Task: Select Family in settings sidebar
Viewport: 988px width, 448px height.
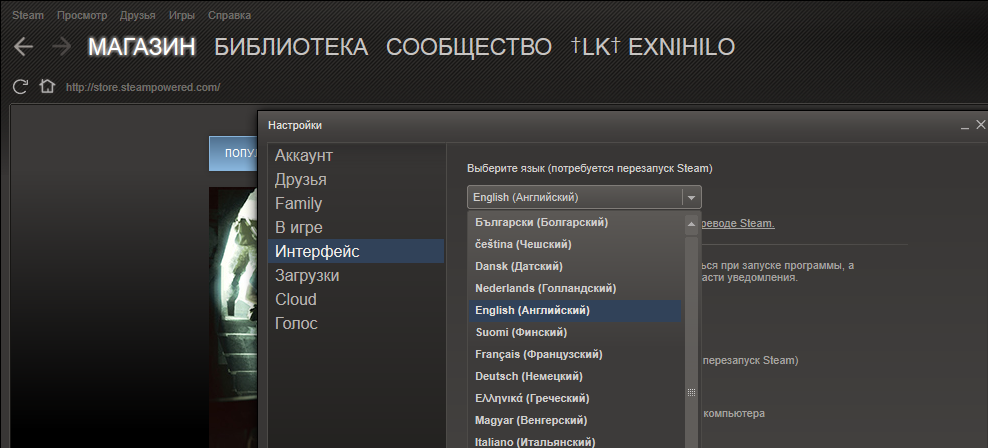Action: pos(356,204)
